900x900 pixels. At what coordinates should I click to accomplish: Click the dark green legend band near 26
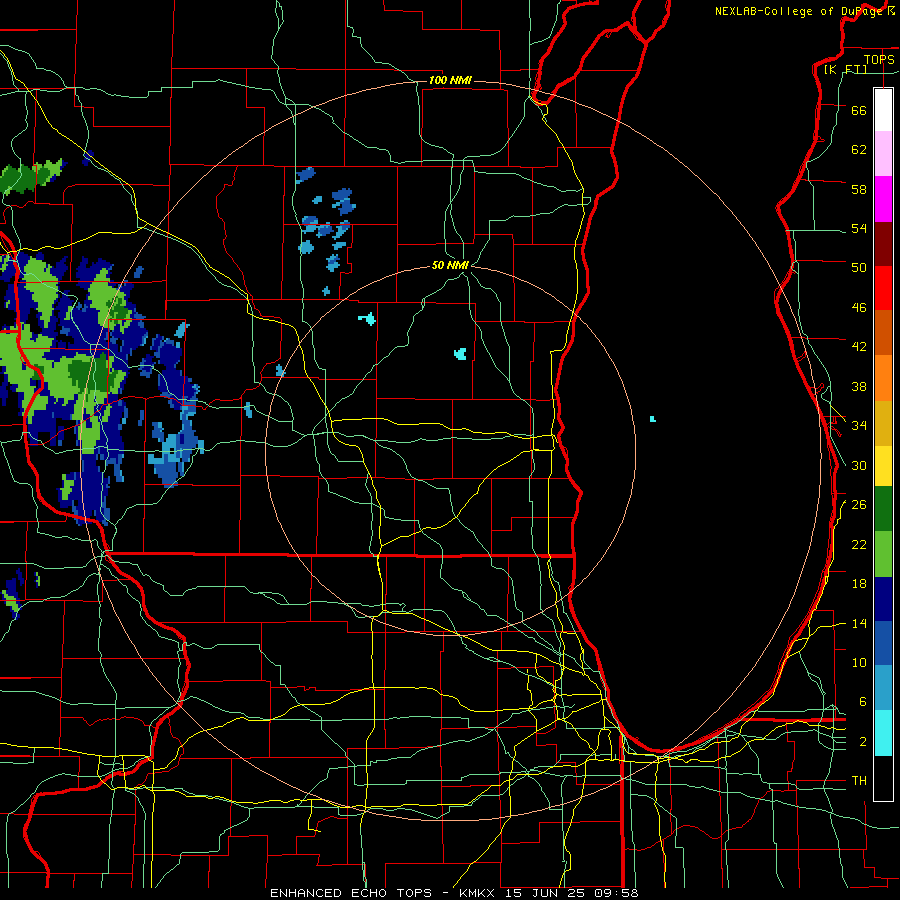883,509
